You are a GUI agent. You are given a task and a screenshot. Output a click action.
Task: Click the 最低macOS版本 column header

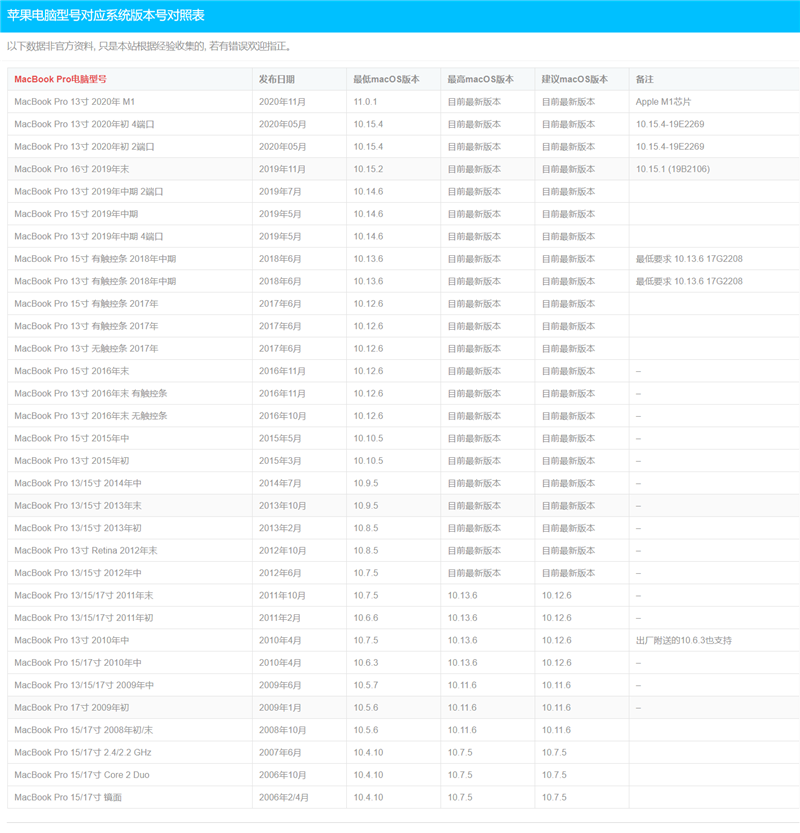pyautogui.click(x=386, y=79)
